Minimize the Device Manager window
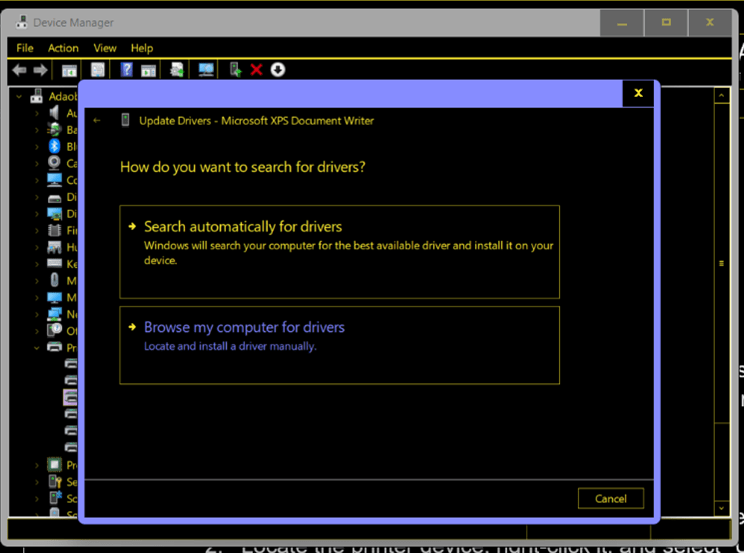The width and height of the screenshot is (744, 553). (622, 23)
